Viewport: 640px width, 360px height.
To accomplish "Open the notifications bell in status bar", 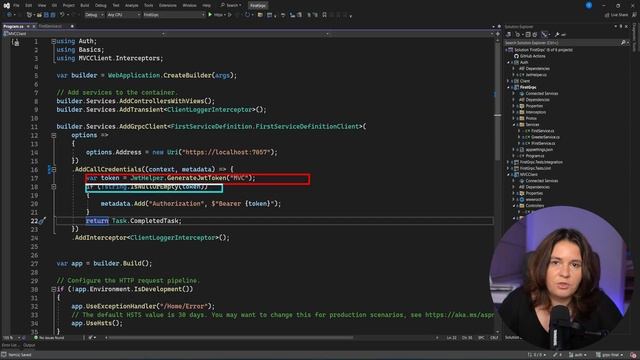I will [x=633, y=355].
